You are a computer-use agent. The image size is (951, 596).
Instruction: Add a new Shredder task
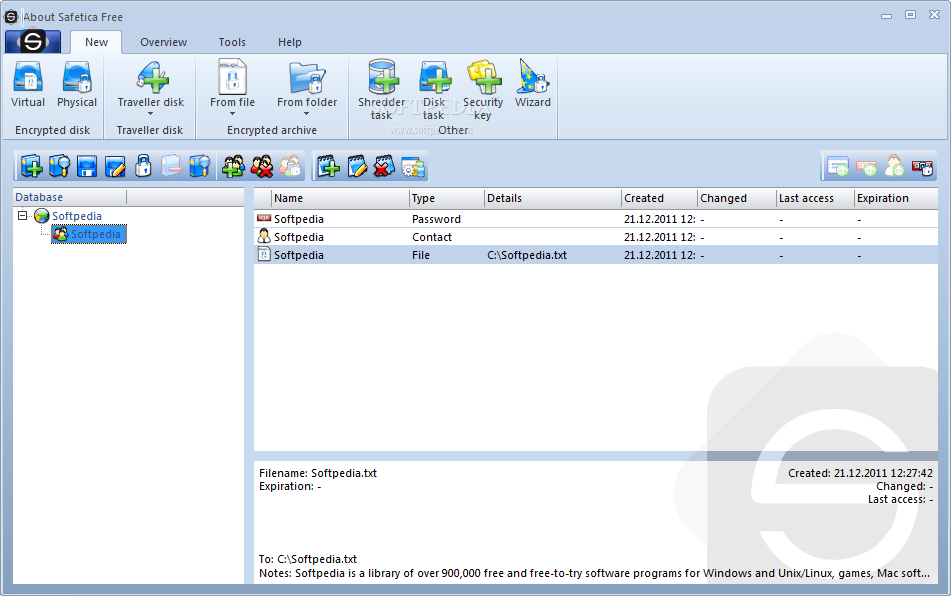[x=381, y=90]
